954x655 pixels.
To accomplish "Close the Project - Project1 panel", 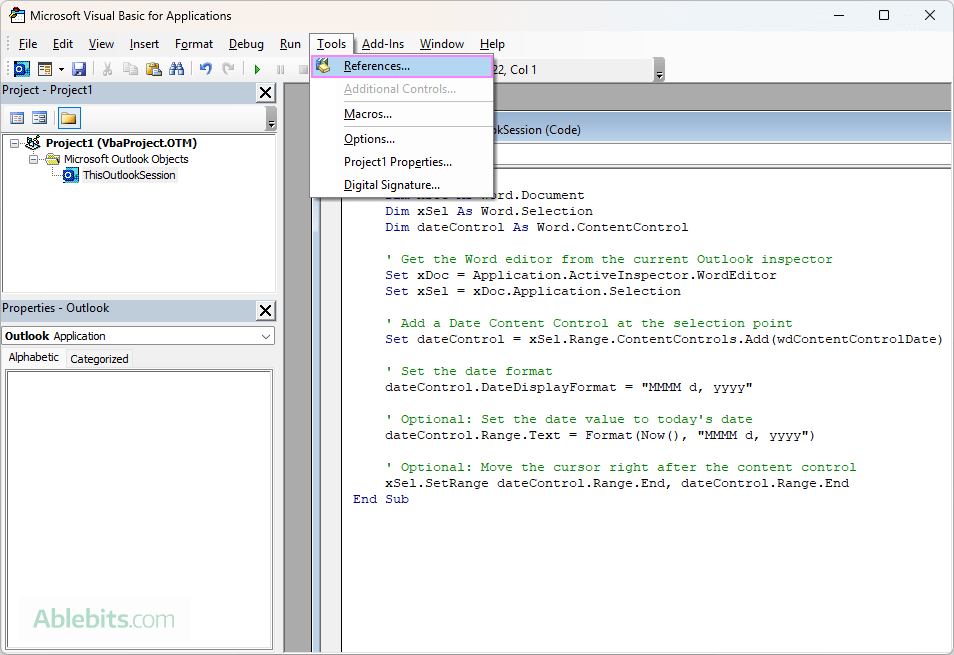I will pyautogui.click(x=265, y=92).
